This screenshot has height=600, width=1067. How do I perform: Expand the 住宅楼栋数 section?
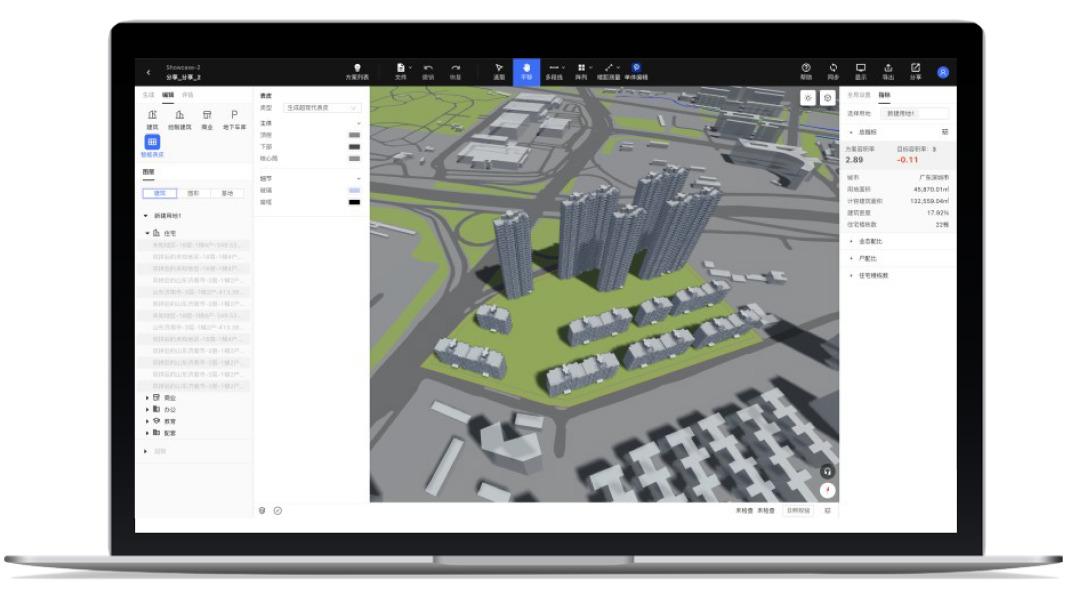click(851, 276)
